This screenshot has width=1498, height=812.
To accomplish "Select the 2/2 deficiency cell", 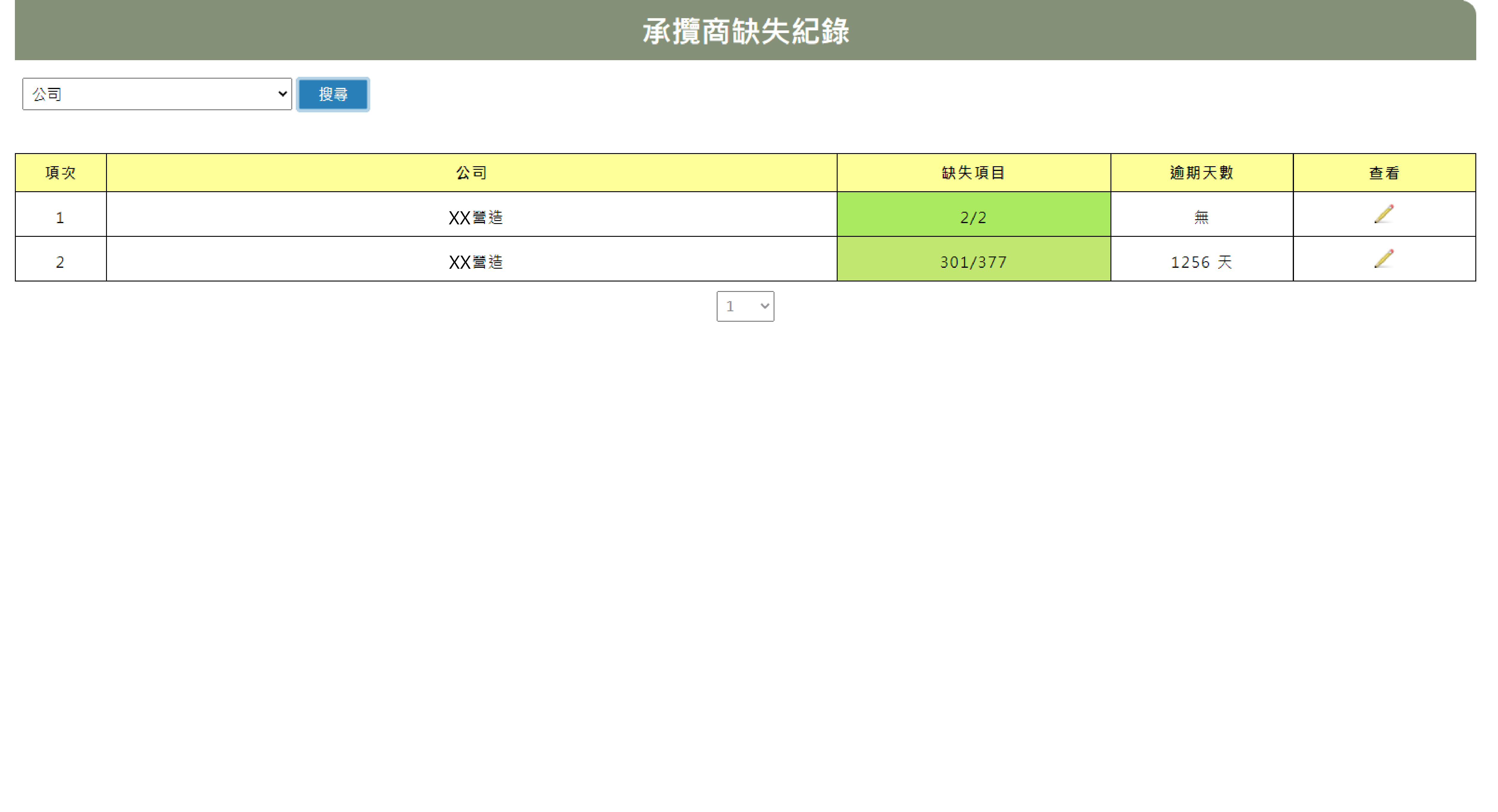I will point(973,214).
